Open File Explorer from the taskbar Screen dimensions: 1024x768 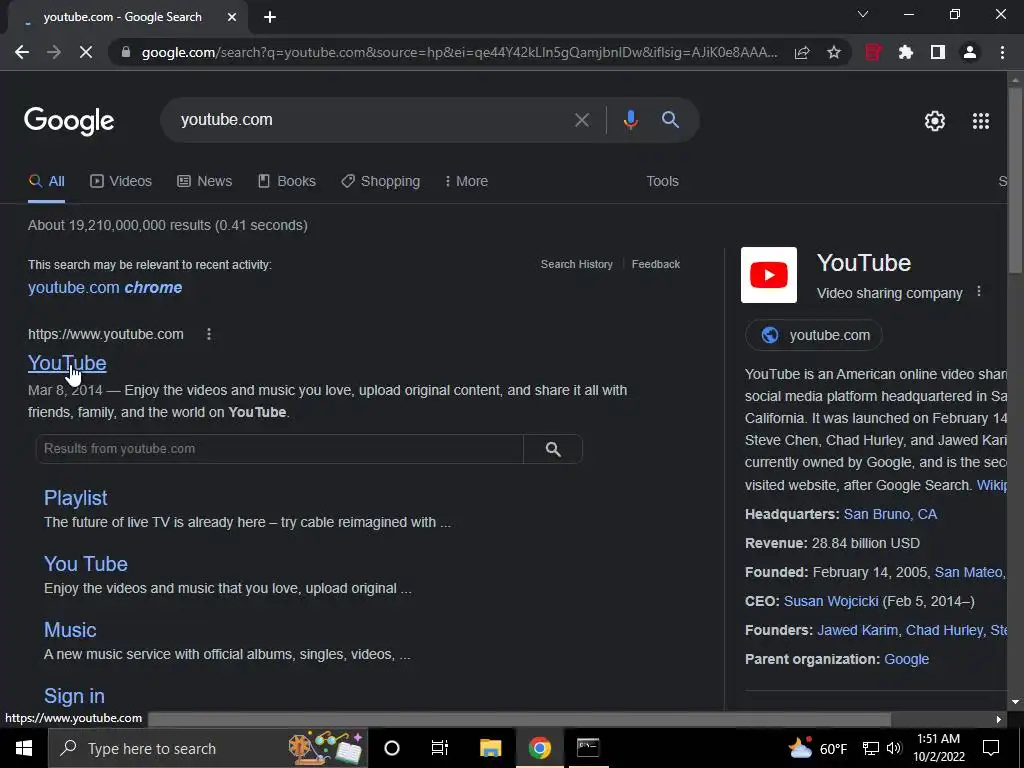point(490,748)
